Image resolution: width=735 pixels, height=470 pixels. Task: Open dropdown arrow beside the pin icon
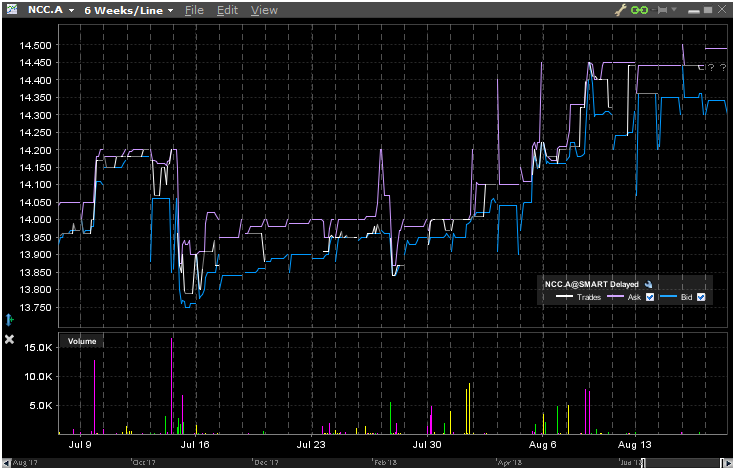tap(674, 10)
